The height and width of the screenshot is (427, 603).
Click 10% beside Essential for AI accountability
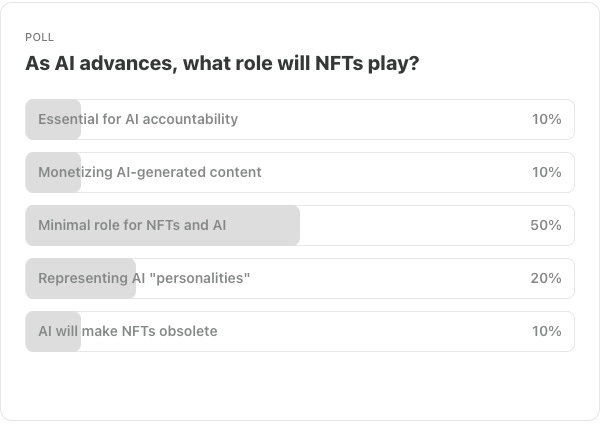546,120
